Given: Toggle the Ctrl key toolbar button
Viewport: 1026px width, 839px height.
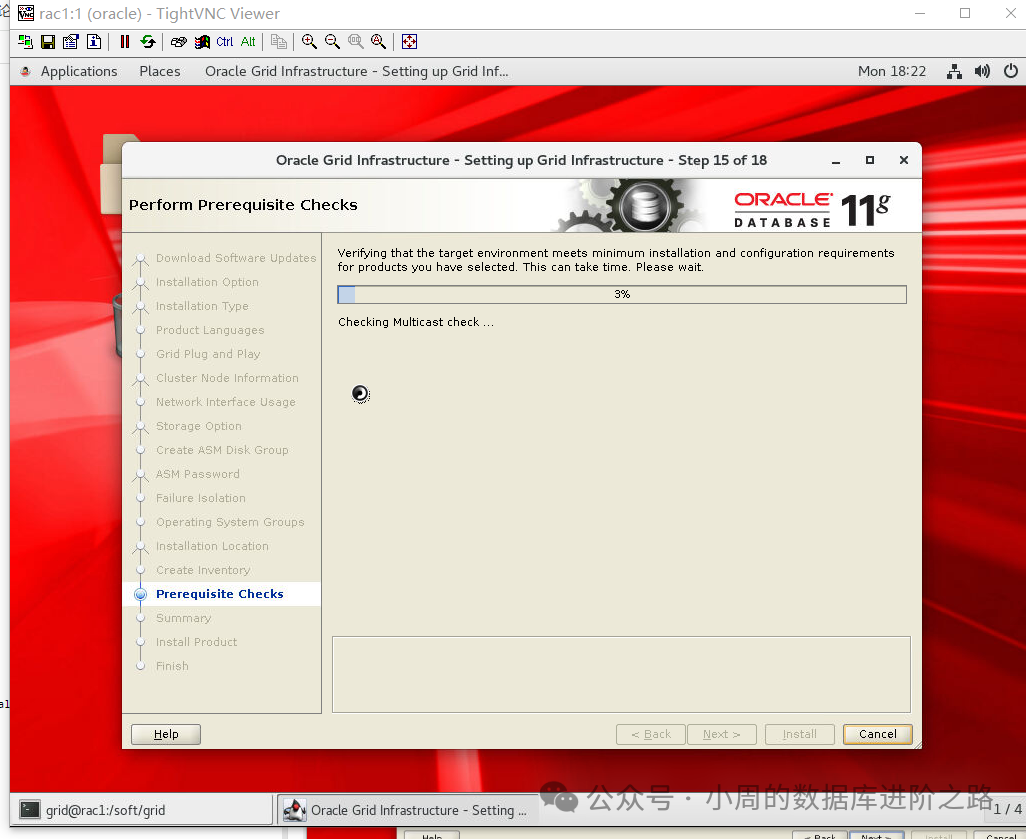Looking at the screenshot, I should 224,42.
